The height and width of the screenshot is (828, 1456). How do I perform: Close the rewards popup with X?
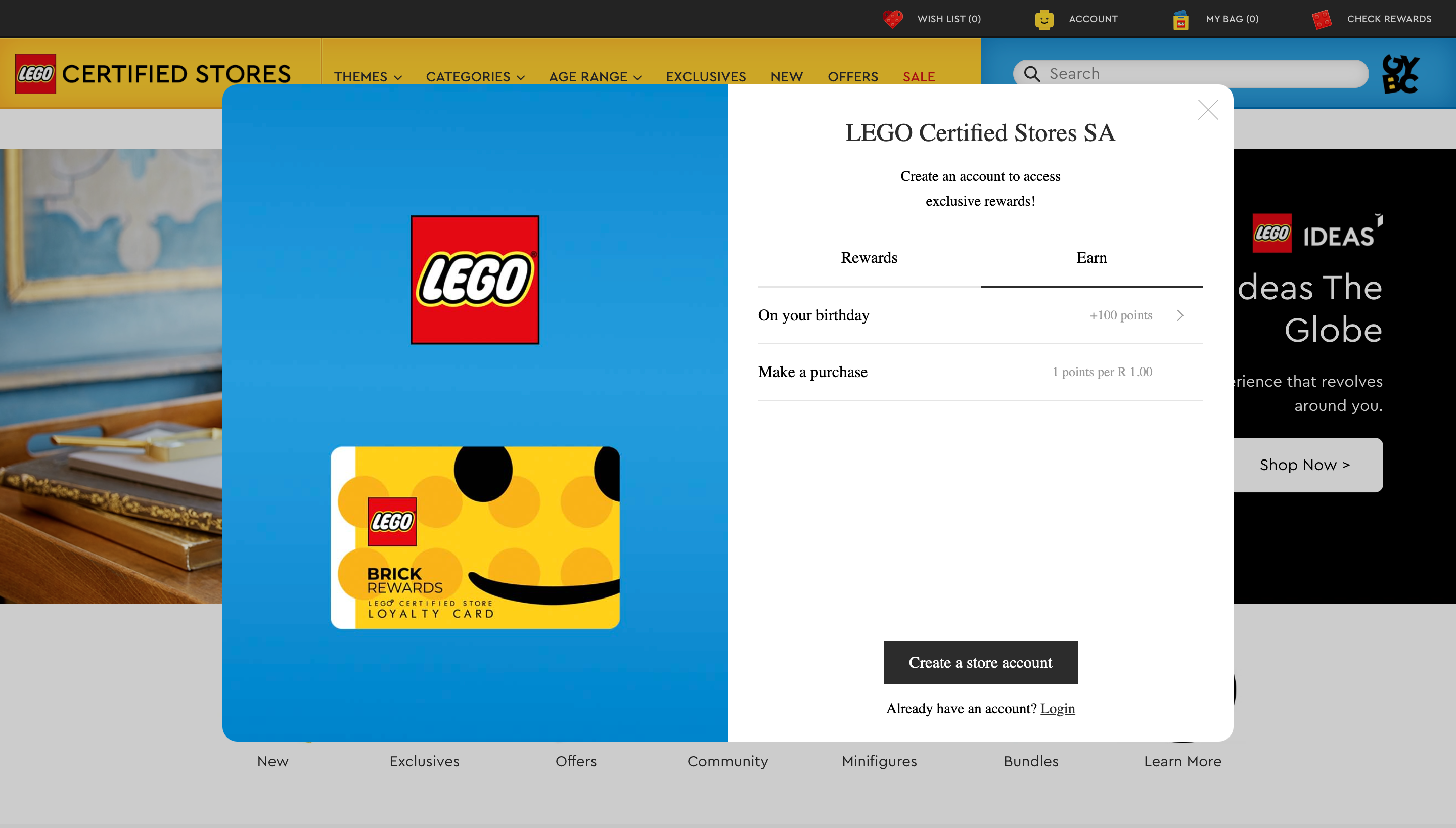pos(1208,110)
